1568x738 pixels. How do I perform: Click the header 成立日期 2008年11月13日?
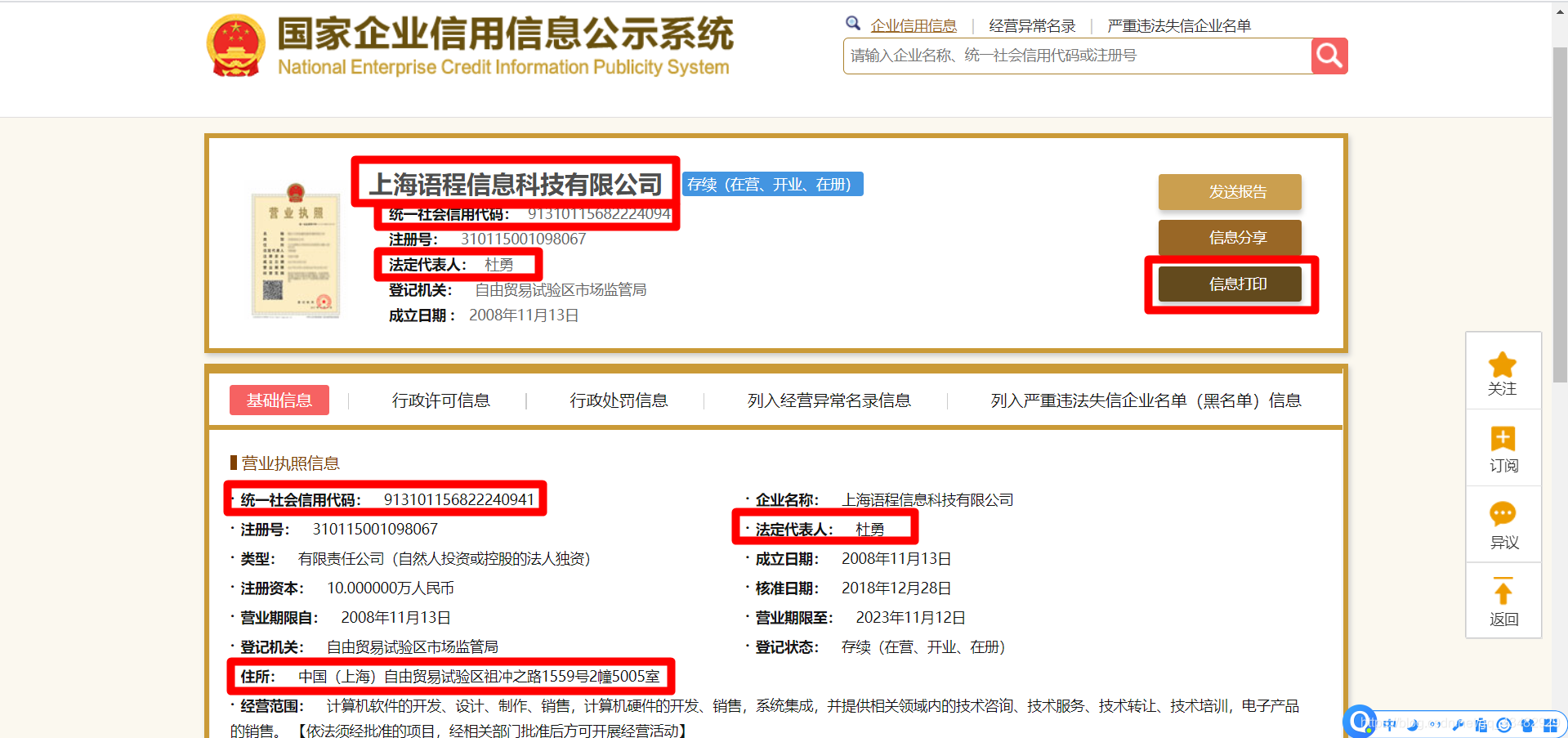524,315
